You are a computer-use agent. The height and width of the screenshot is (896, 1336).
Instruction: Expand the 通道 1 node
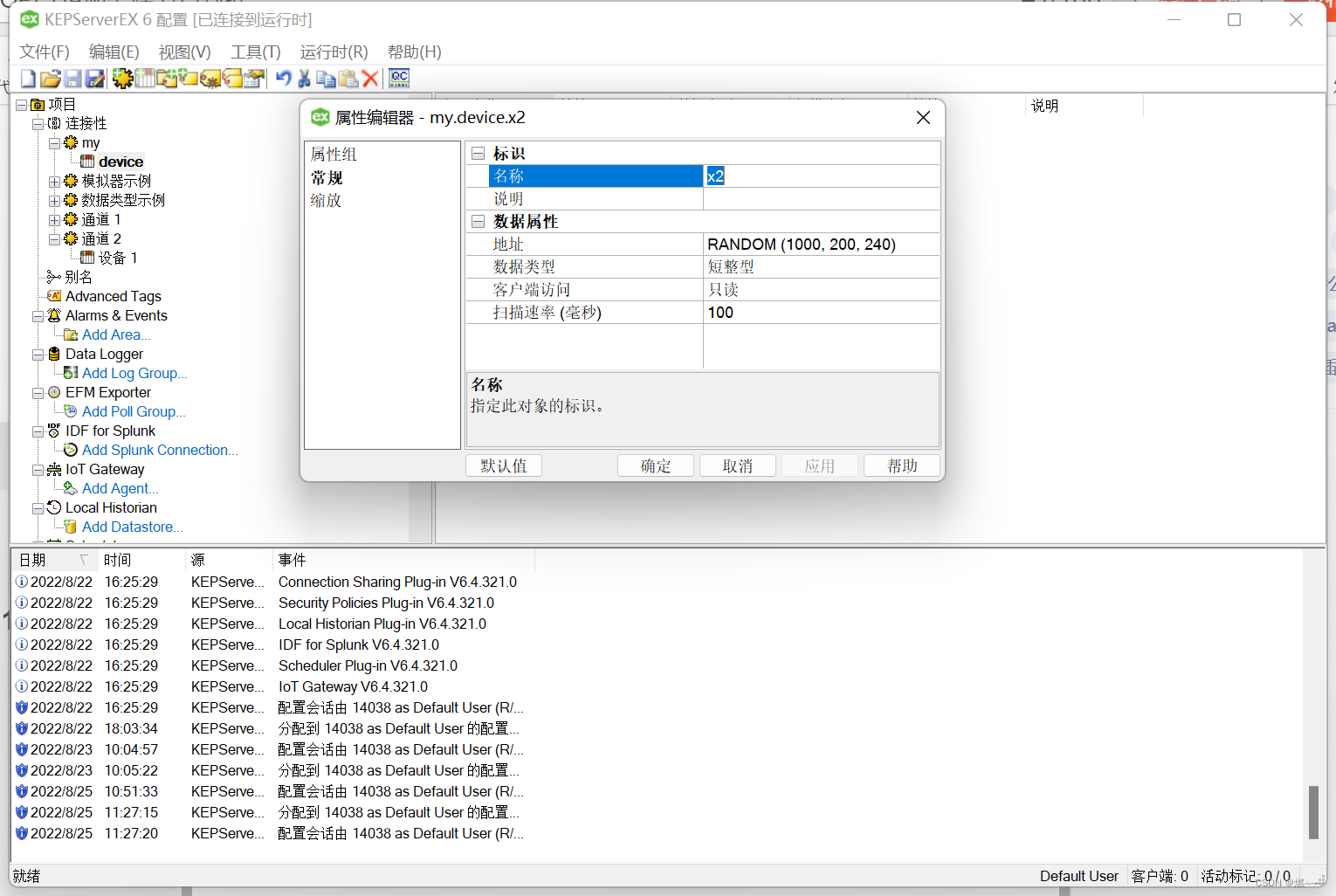pos(54,220)
